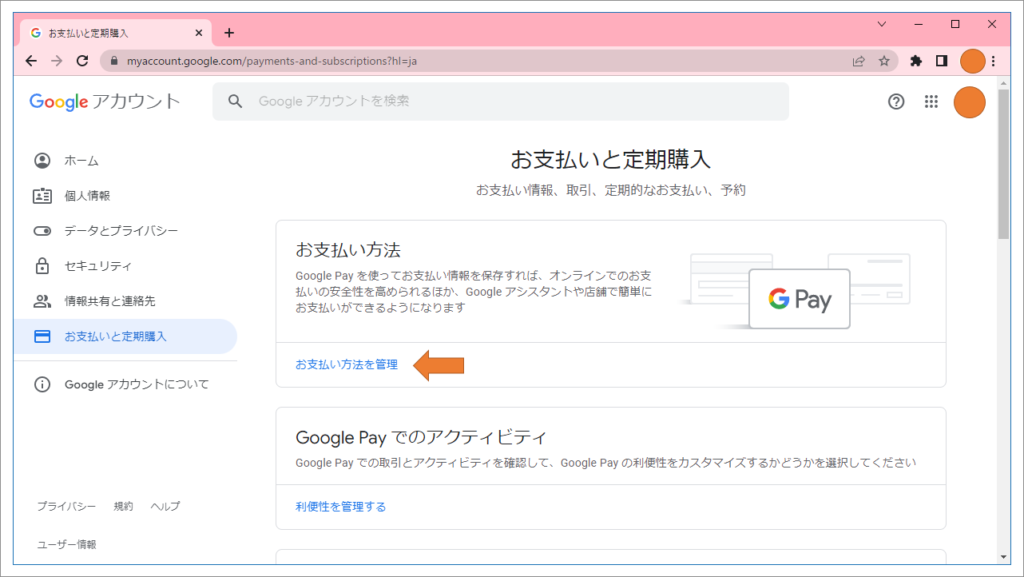Reload the page with the refresh icon
Screen dimensions: 1024x577
point(82,61)
